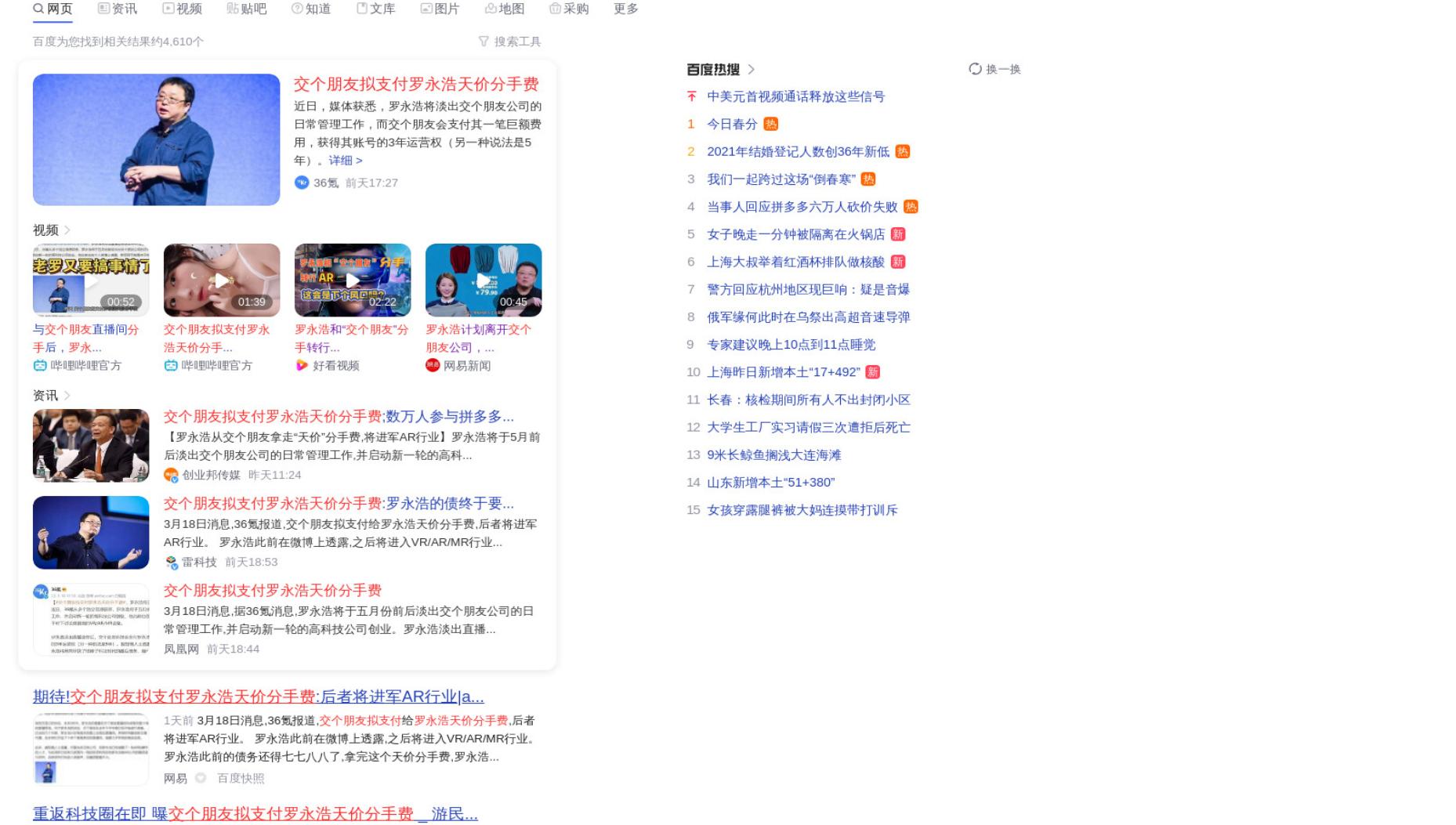The height and width of the screenshot is (825, 1456).
Task: Open 搜索工具 filter options
Action: pos(510,42)
